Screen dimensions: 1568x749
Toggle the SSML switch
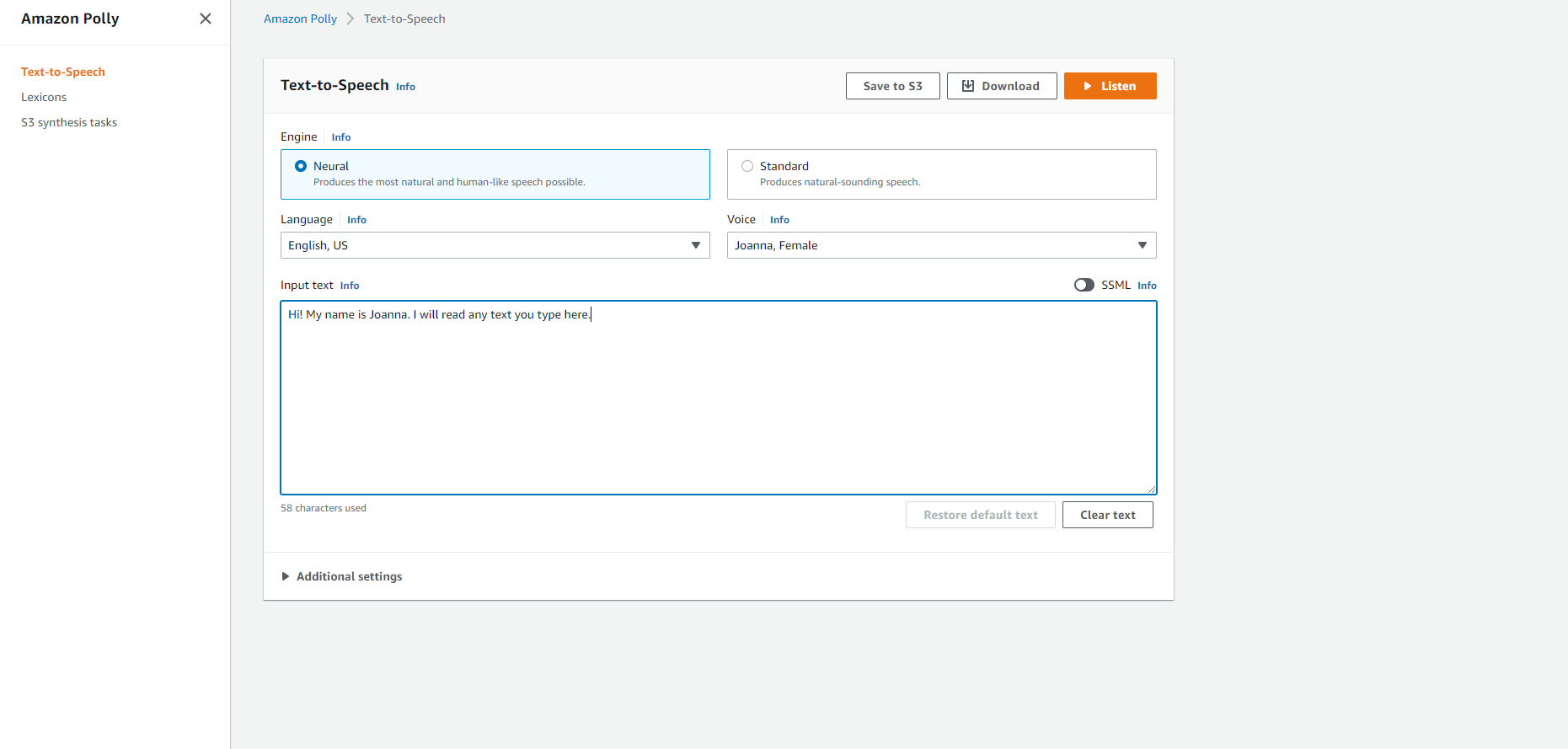tap(1084, 285)
